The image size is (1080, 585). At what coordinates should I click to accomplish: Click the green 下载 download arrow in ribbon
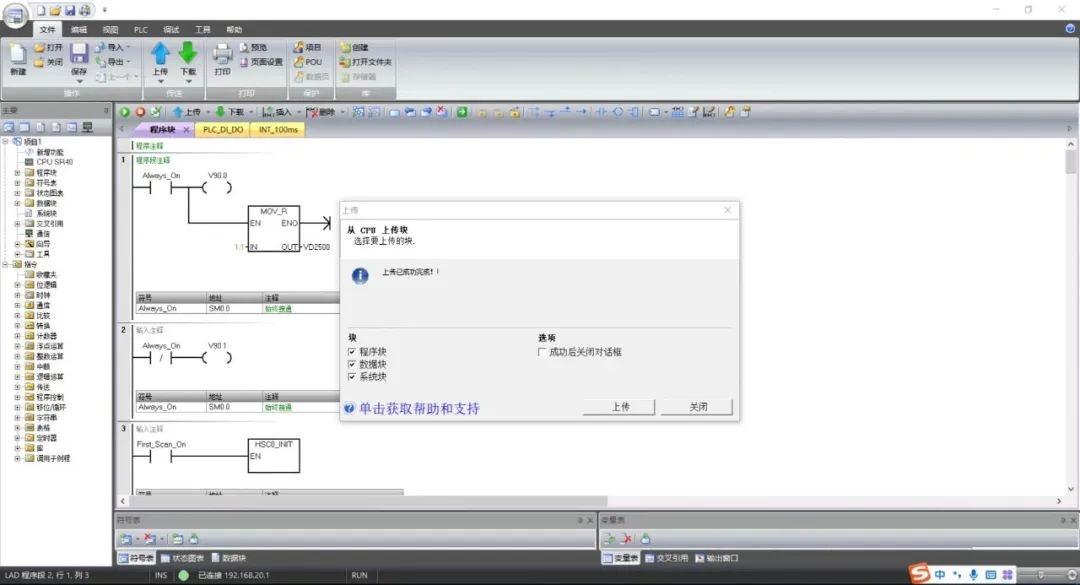[x=188, y=54]
